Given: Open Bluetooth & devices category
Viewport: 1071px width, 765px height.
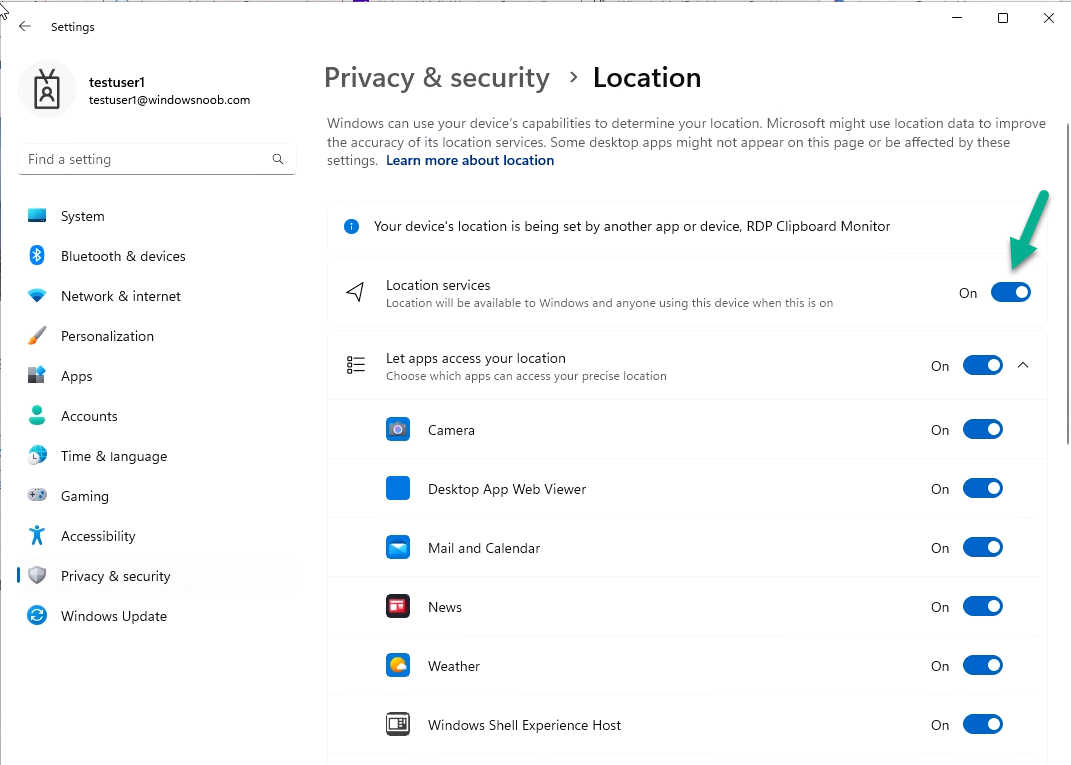Looking at the screenshot, I should pos(157,256).
